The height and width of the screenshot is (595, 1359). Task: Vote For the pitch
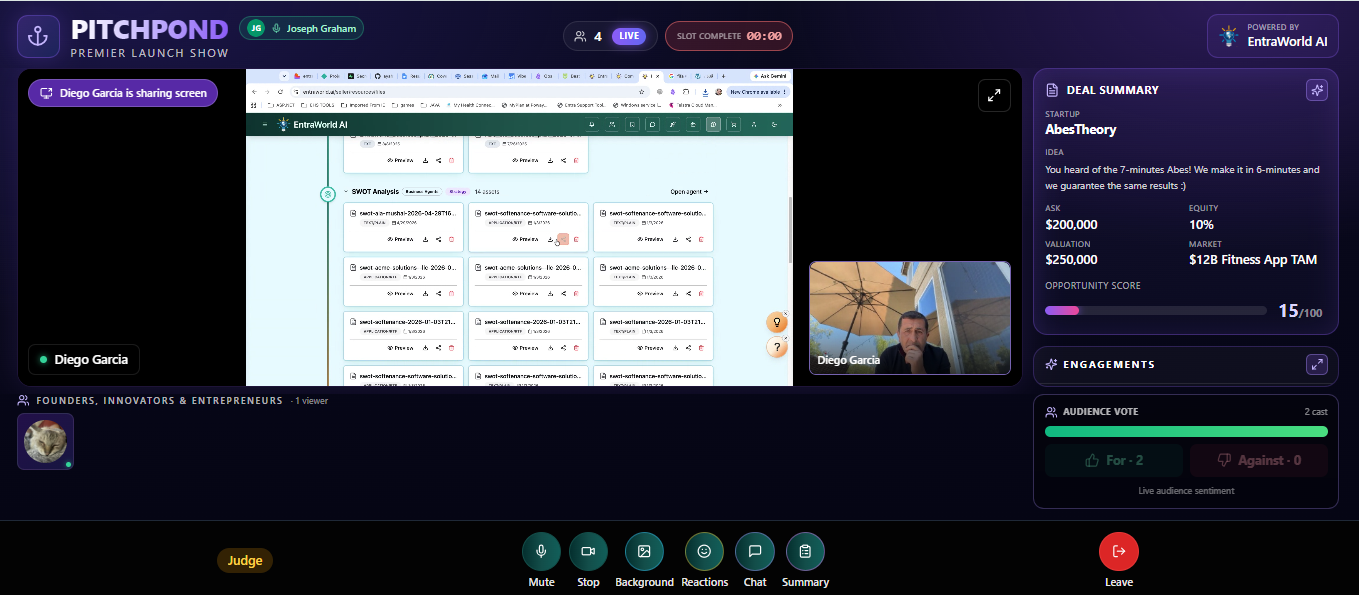(x=1115, y=460)
